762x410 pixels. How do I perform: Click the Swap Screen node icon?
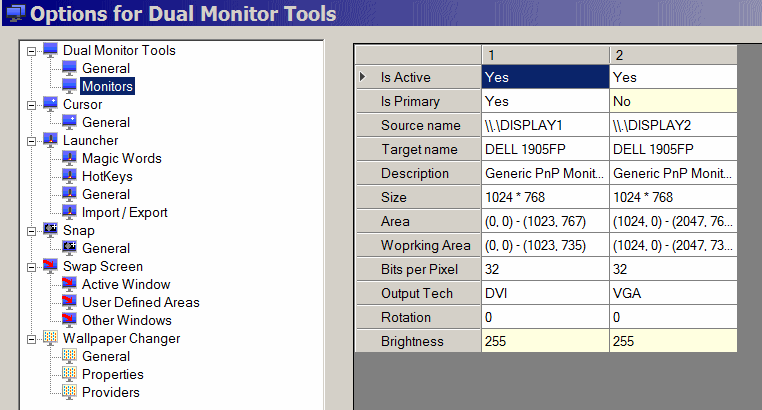pos(51,266)
